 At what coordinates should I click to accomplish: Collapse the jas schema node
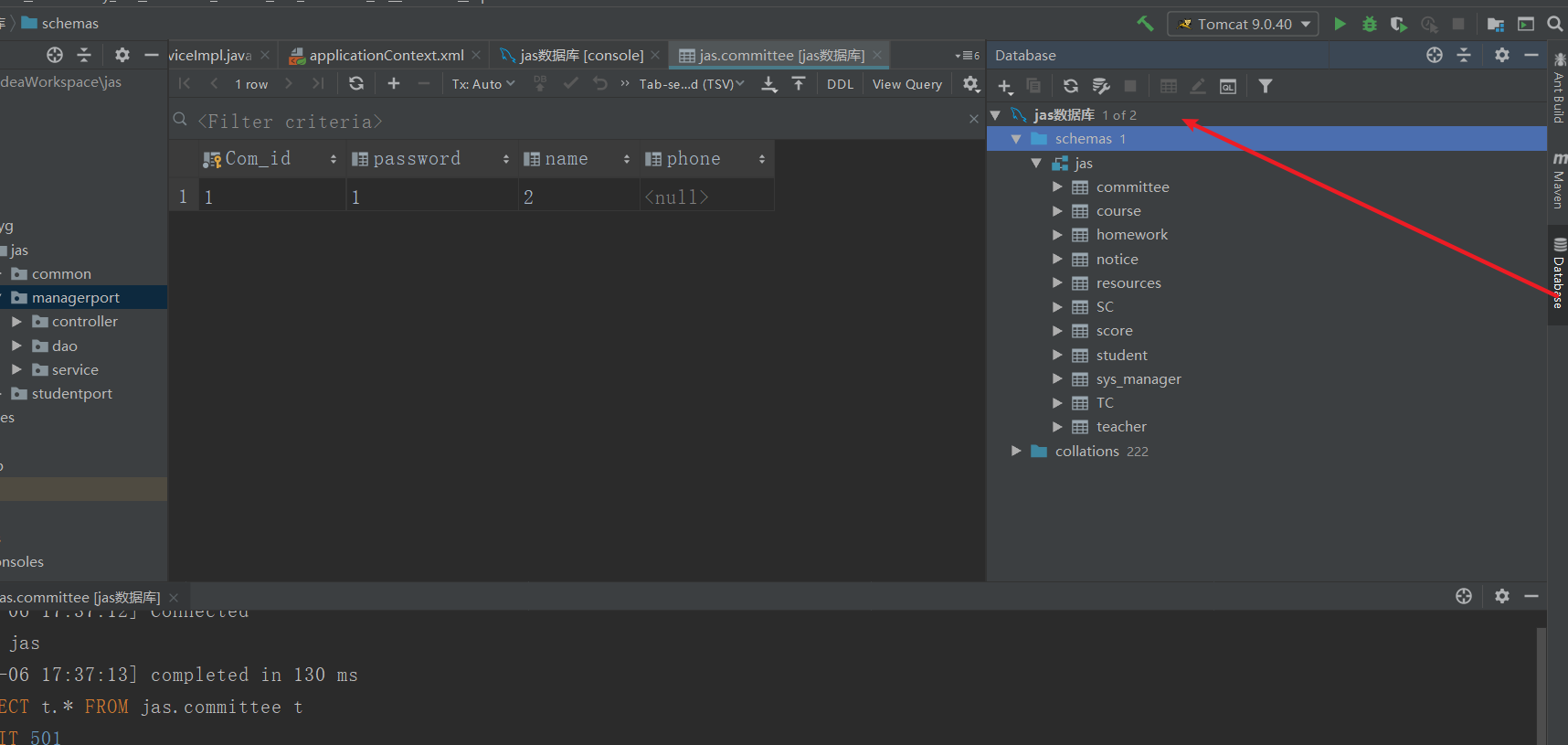[x=1036, y=164]
